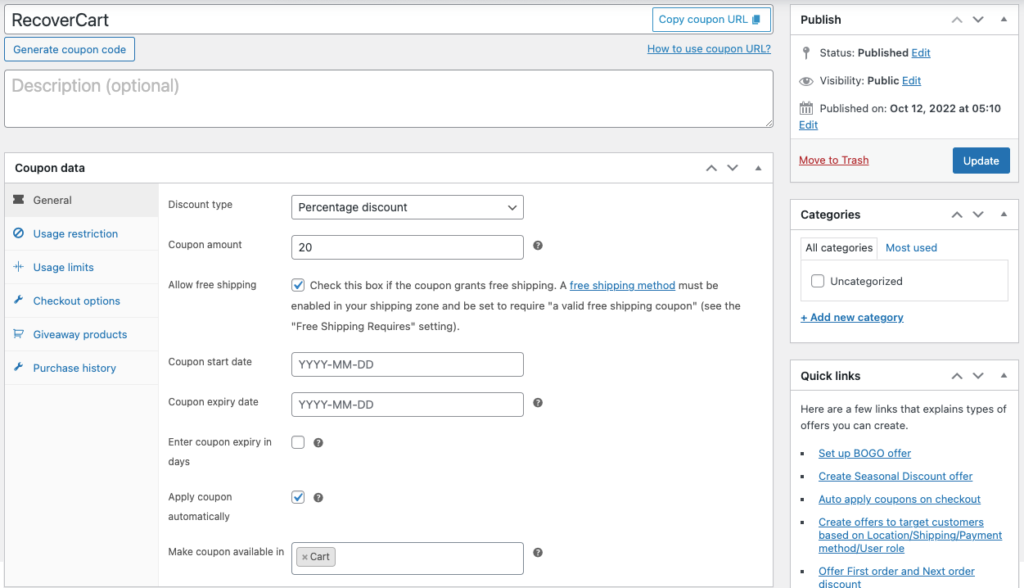Click Move to Trash link

[833, 160]
